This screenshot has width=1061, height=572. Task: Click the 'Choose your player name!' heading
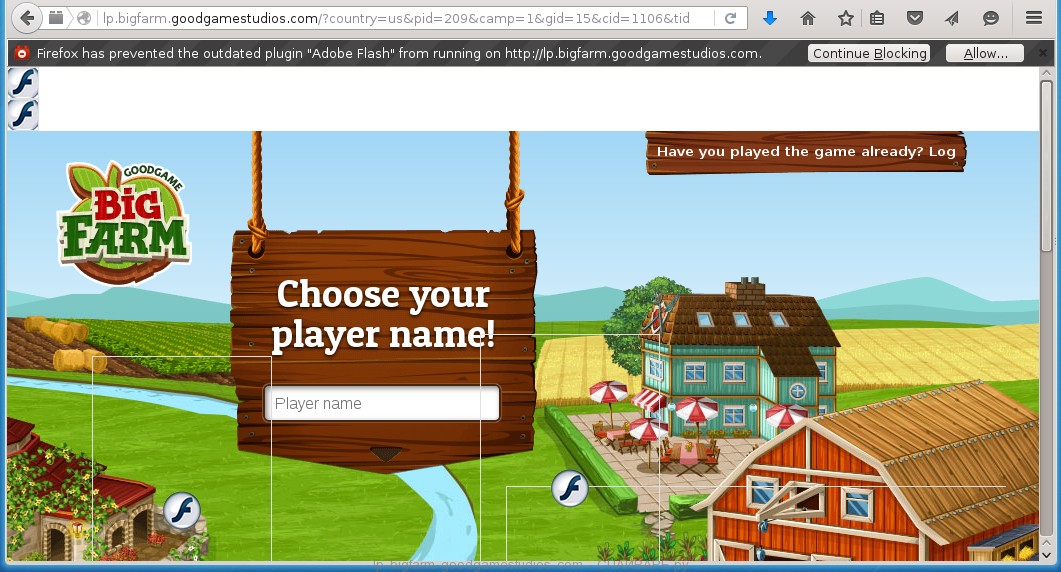[x=383, y=314]
